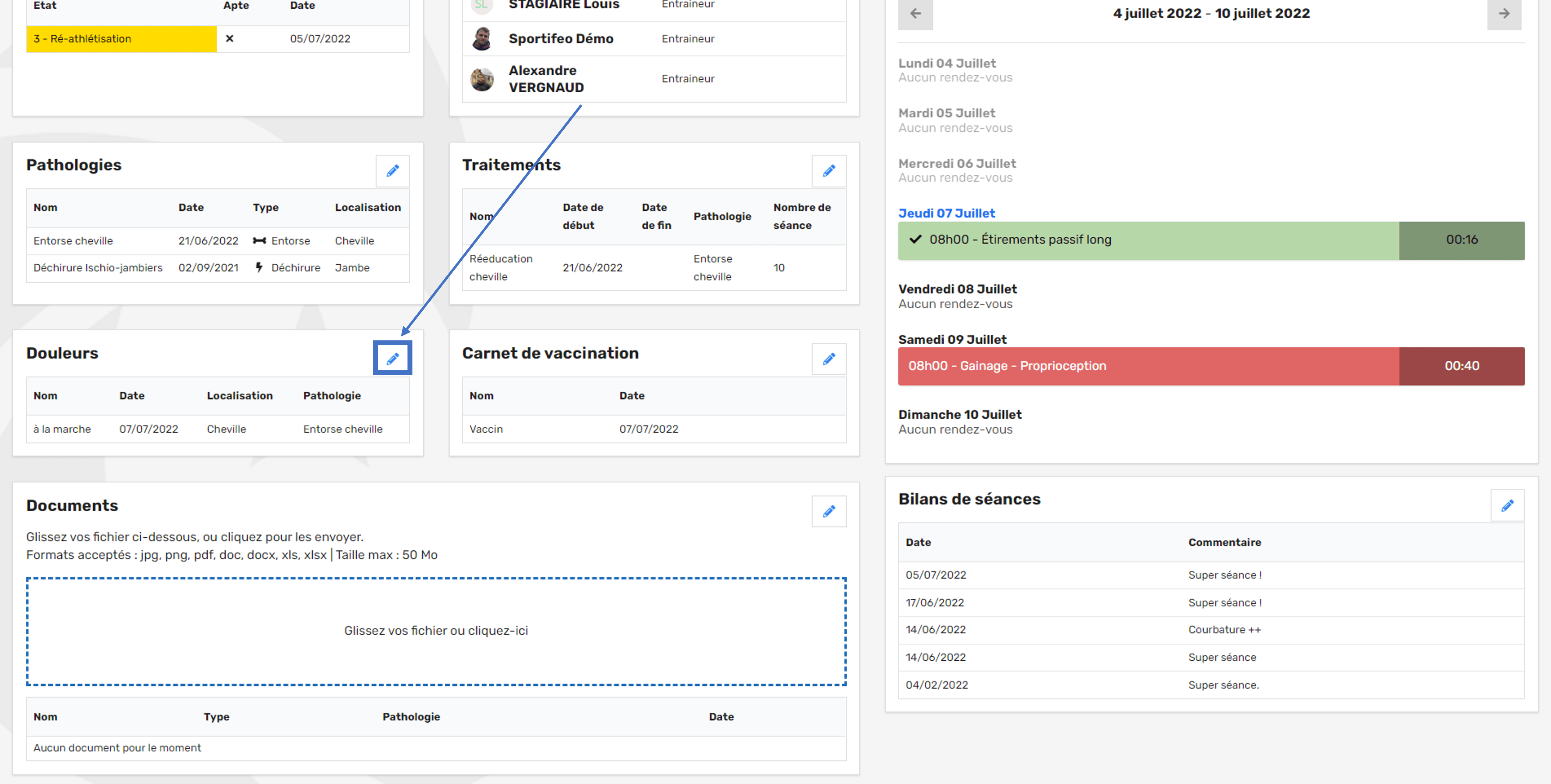This screenshot has height=784, width=1551.
Task: Open the 17/06/2022 session report row
Action: point(1211,603)
